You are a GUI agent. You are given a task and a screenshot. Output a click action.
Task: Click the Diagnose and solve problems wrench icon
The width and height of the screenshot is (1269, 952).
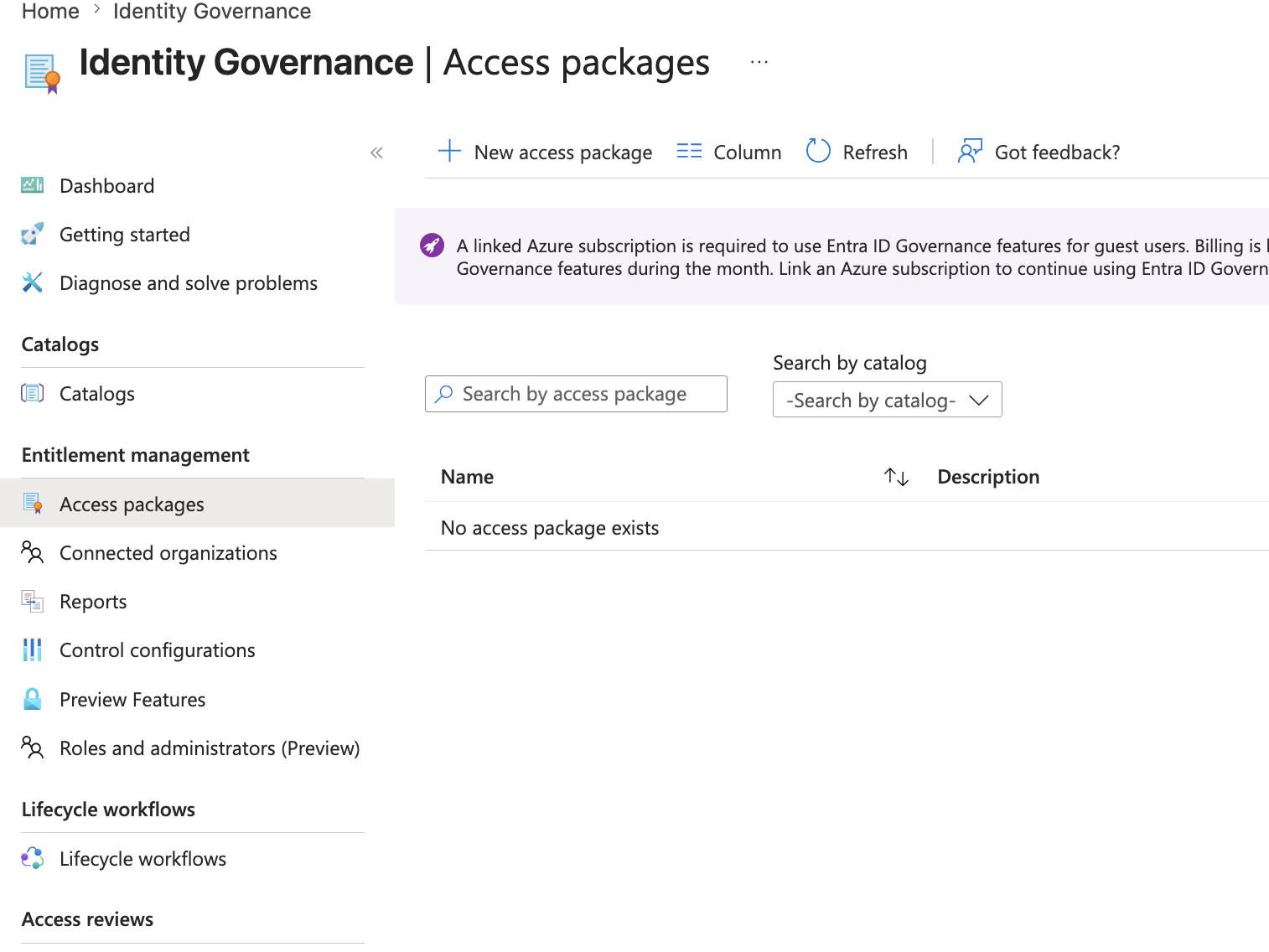pos(32,282)
